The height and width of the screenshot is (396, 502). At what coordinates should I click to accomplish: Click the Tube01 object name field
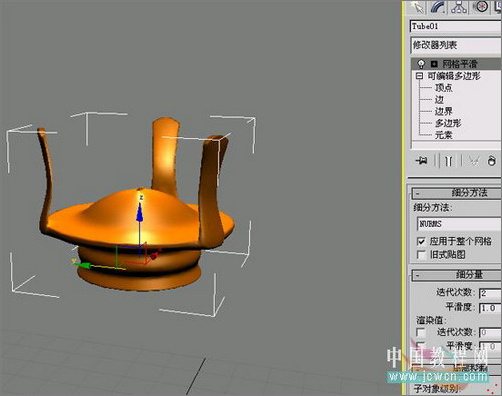pos(456,27)
